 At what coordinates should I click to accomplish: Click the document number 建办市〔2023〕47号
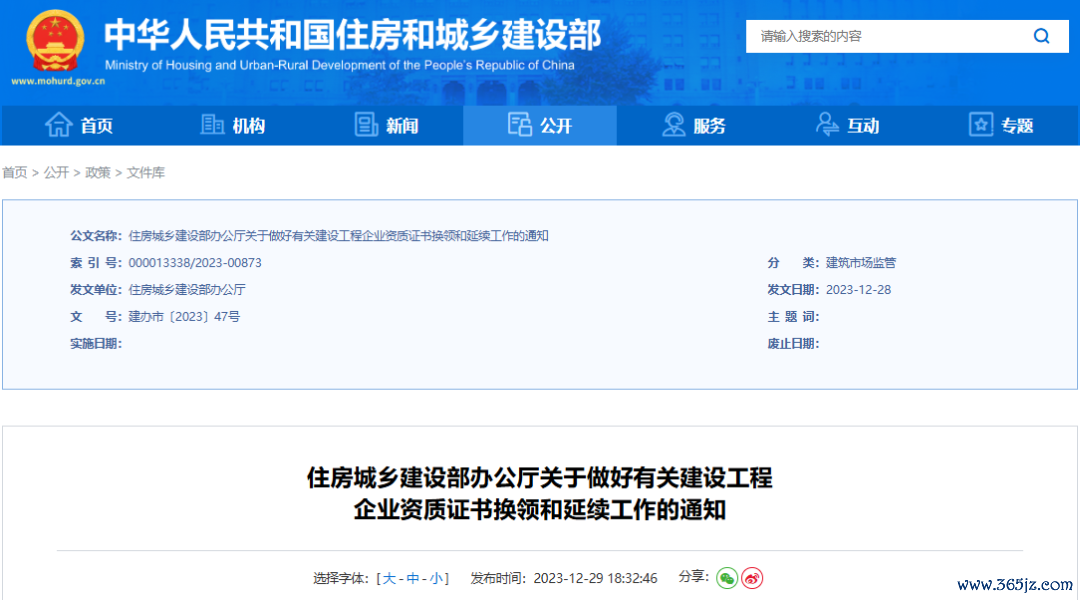point(184,317)
